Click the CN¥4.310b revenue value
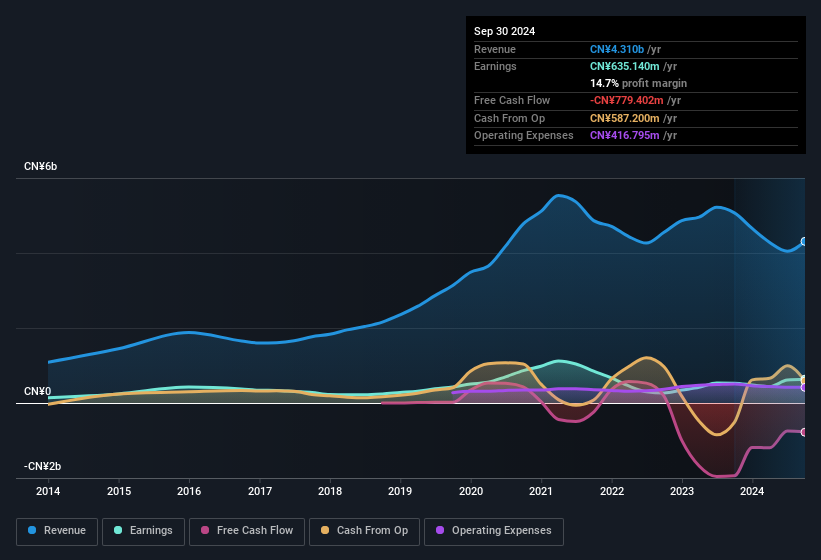 point(617,49)
